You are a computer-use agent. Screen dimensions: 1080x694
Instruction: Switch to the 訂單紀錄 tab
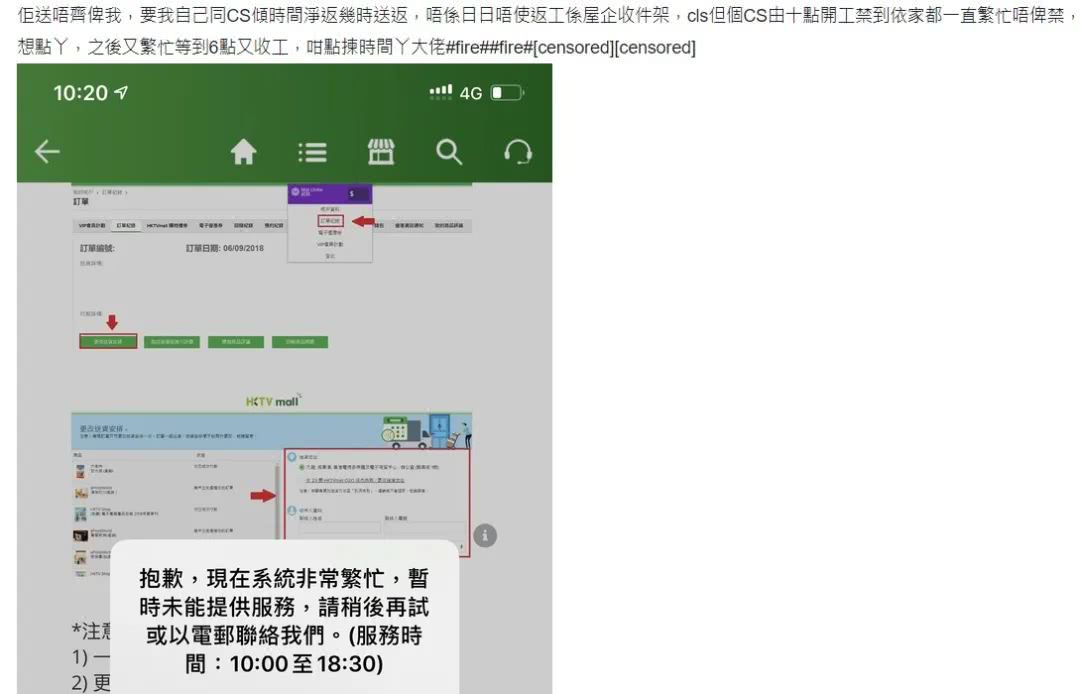coord(126,227)
